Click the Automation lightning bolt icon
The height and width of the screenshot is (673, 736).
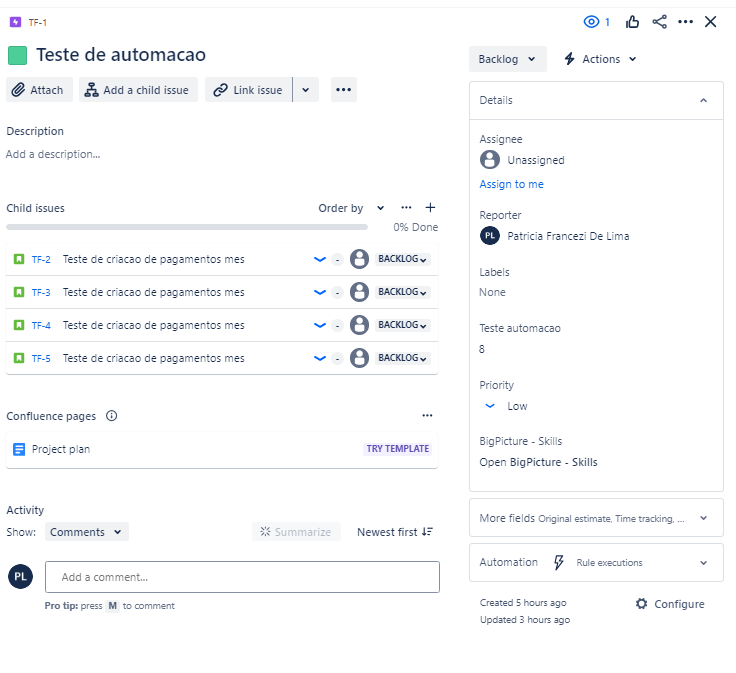click(559, 562)
